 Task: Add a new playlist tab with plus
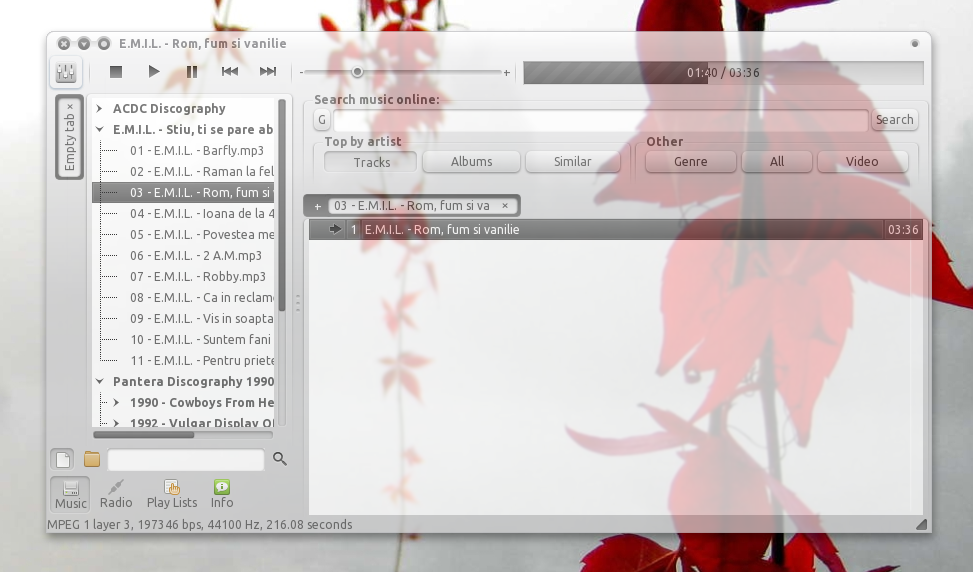point(318,206)
